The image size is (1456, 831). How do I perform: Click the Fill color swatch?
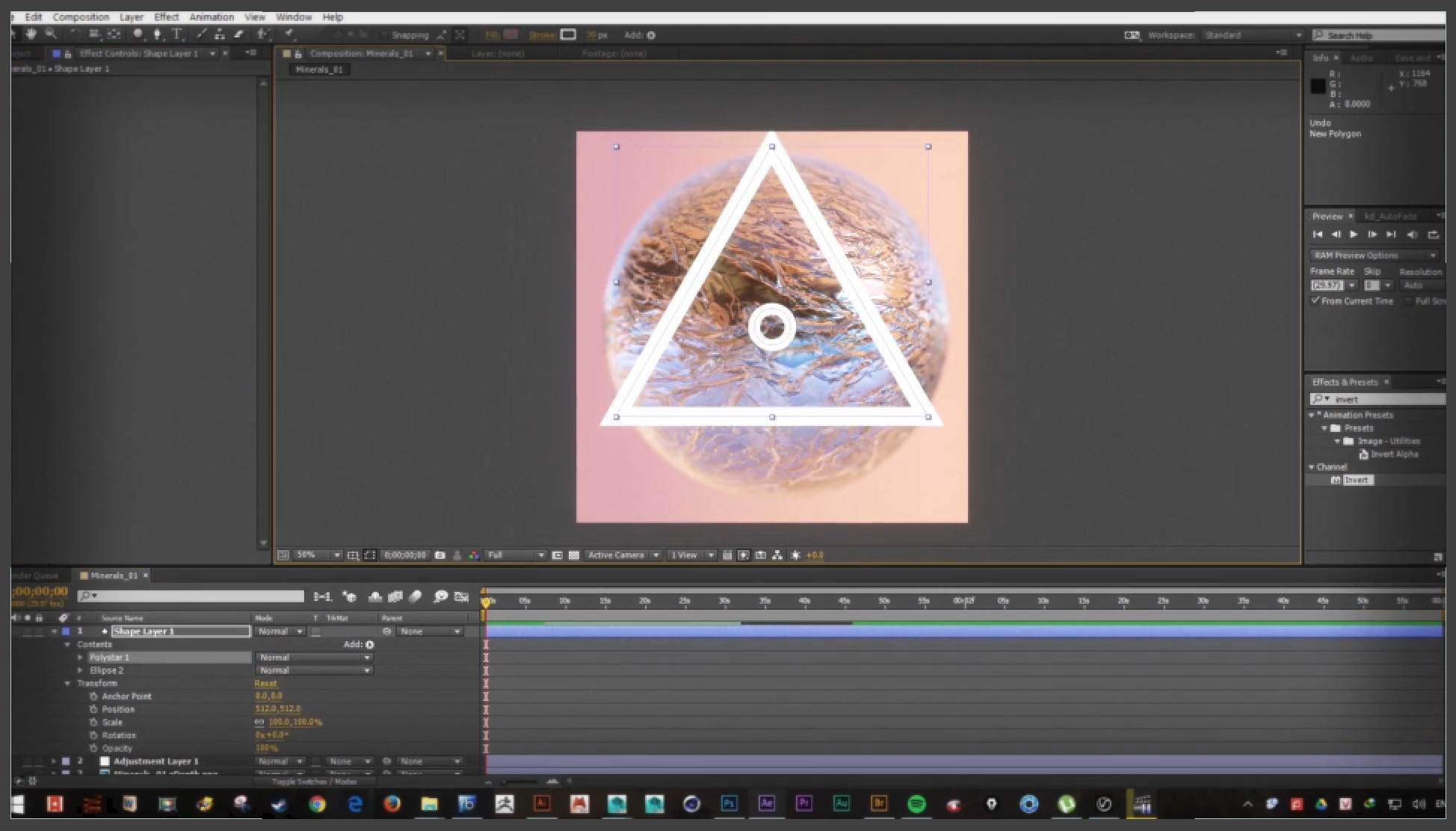(511, 35)
